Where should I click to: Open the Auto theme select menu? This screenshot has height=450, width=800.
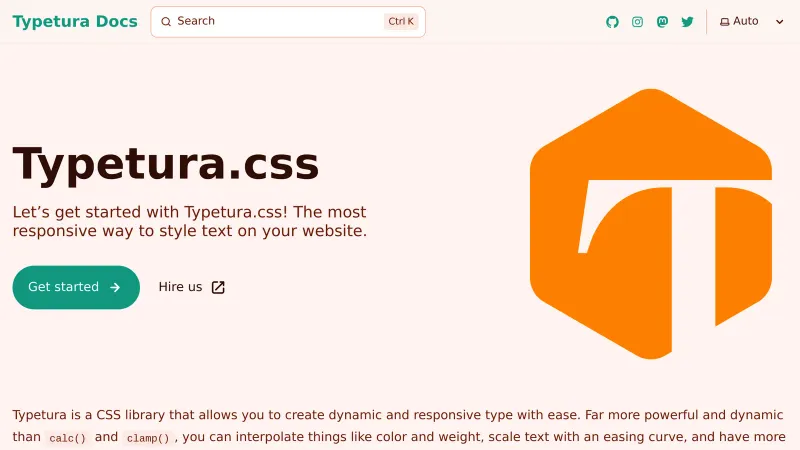click(x=750, y=21)
